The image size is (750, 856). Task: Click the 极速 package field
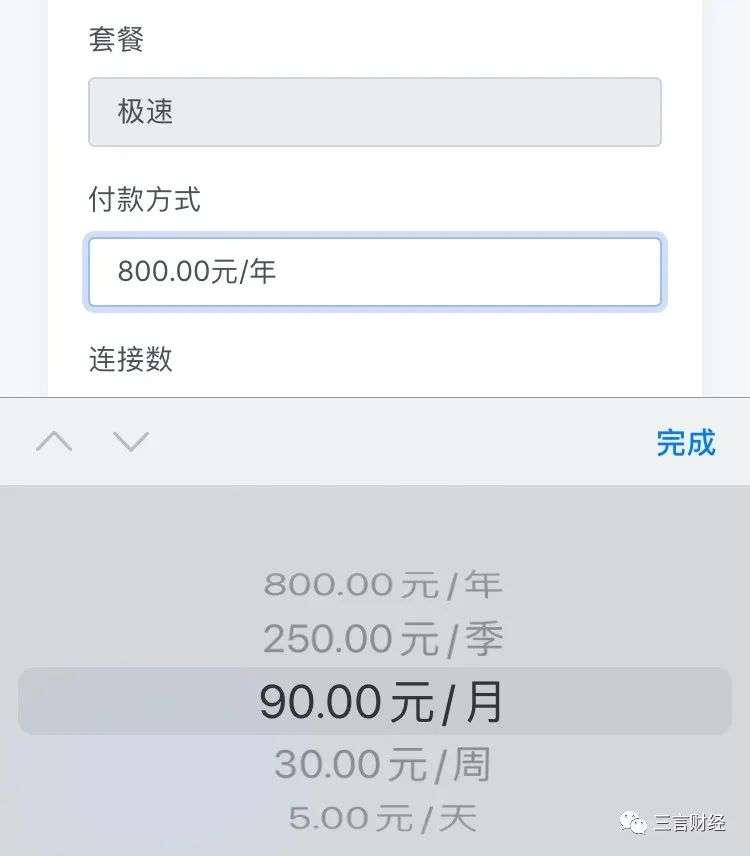point(375,112)
